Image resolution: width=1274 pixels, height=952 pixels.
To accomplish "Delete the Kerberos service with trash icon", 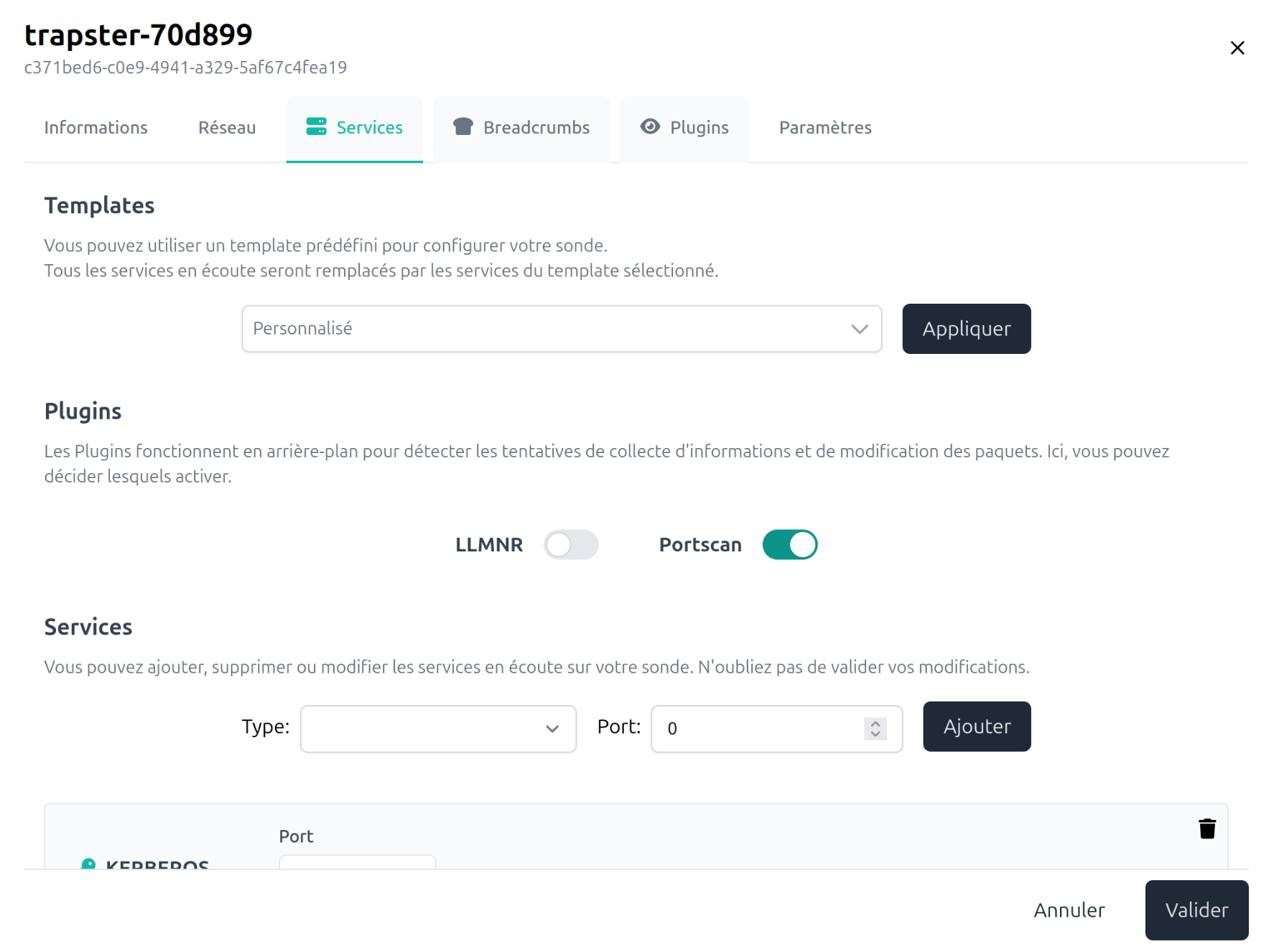I will click(x=1207, y=829).
